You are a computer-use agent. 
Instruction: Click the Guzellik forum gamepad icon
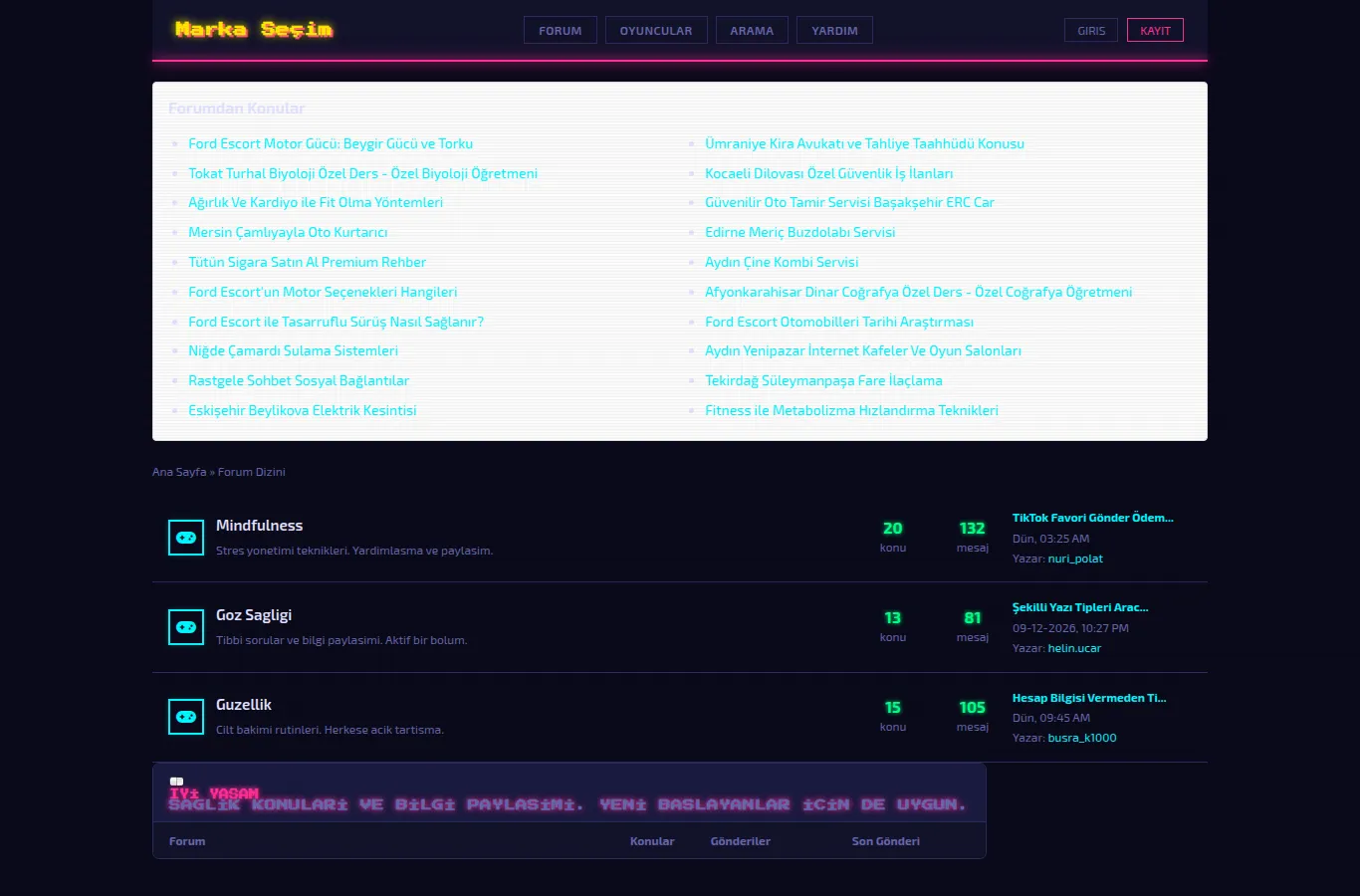186,717
